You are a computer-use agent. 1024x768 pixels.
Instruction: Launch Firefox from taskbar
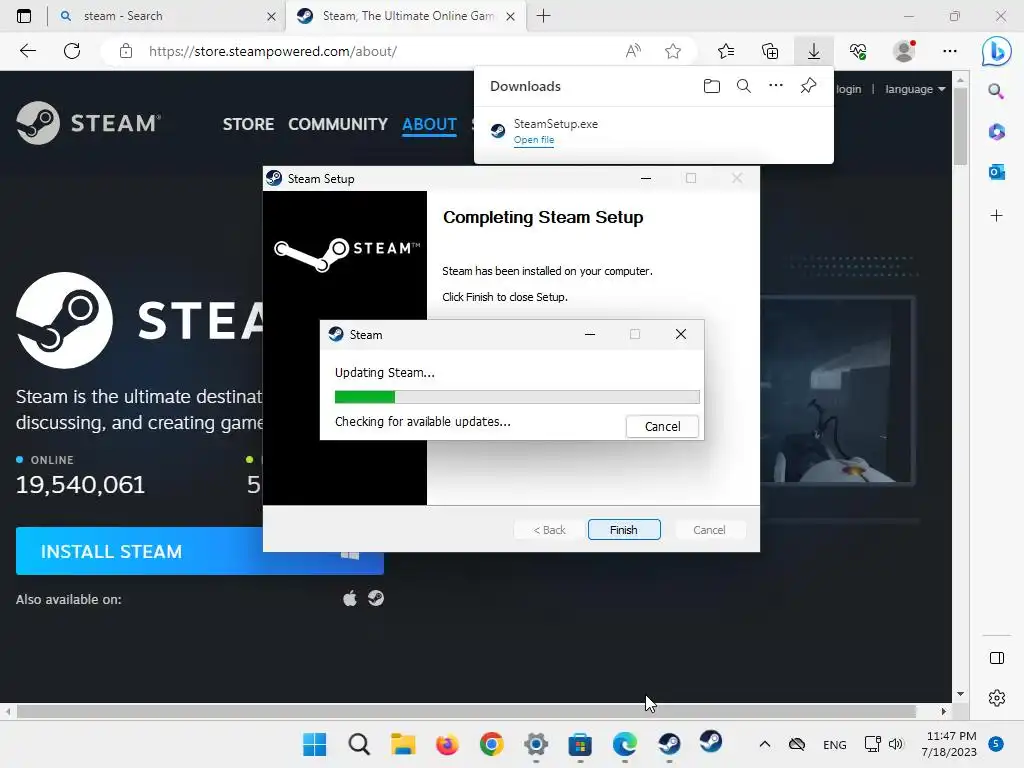(x=447, y=744)
